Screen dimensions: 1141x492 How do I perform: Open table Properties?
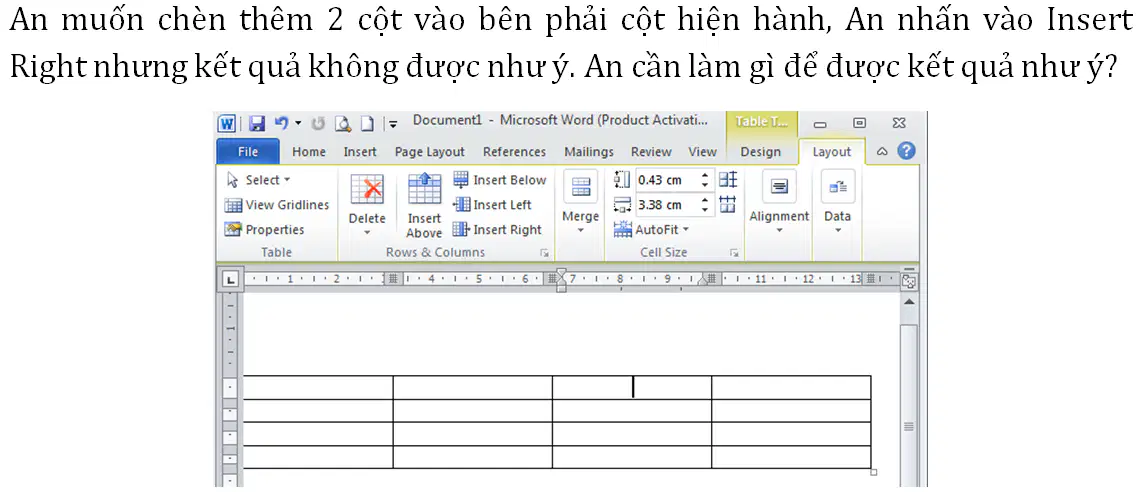click(264, 229)
